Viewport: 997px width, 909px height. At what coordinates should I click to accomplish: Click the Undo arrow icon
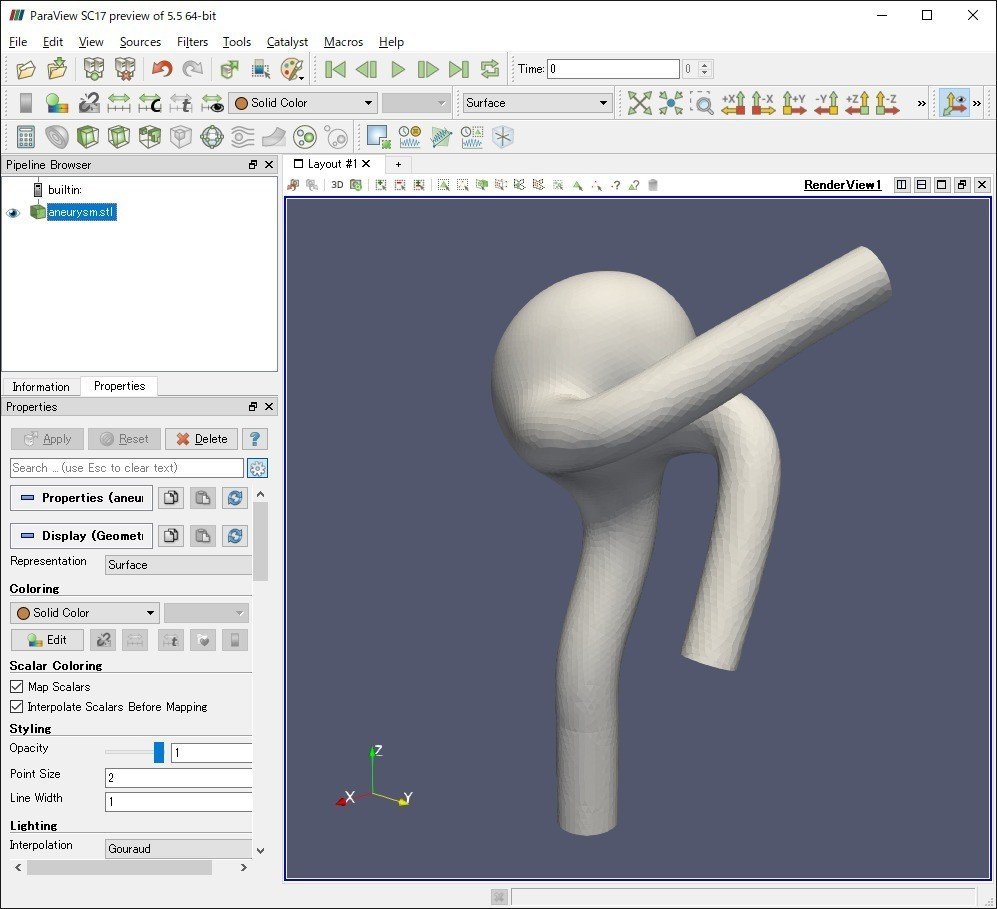point(162,69)
